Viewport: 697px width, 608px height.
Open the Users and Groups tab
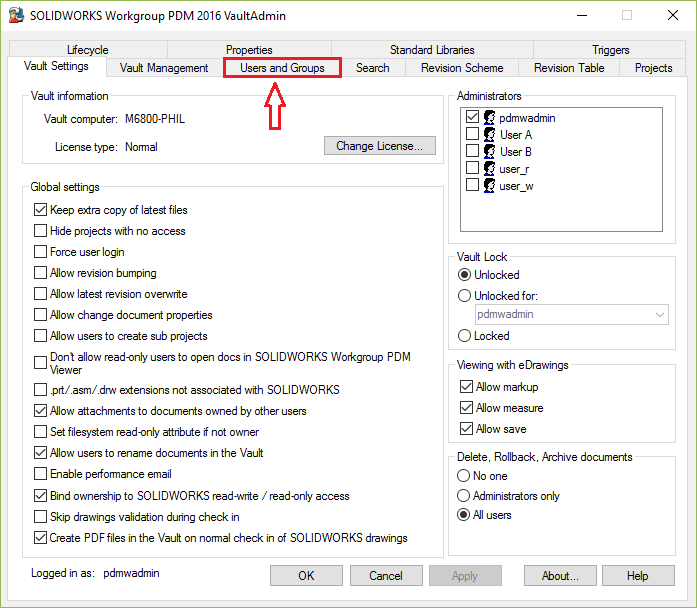pos(282,68)
